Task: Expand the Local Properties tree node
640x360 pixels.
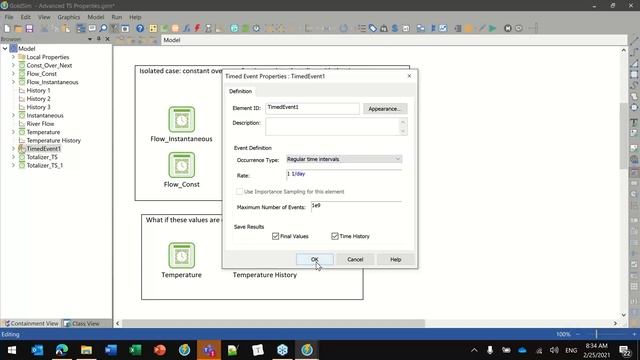Action: (x=13, y=57)
